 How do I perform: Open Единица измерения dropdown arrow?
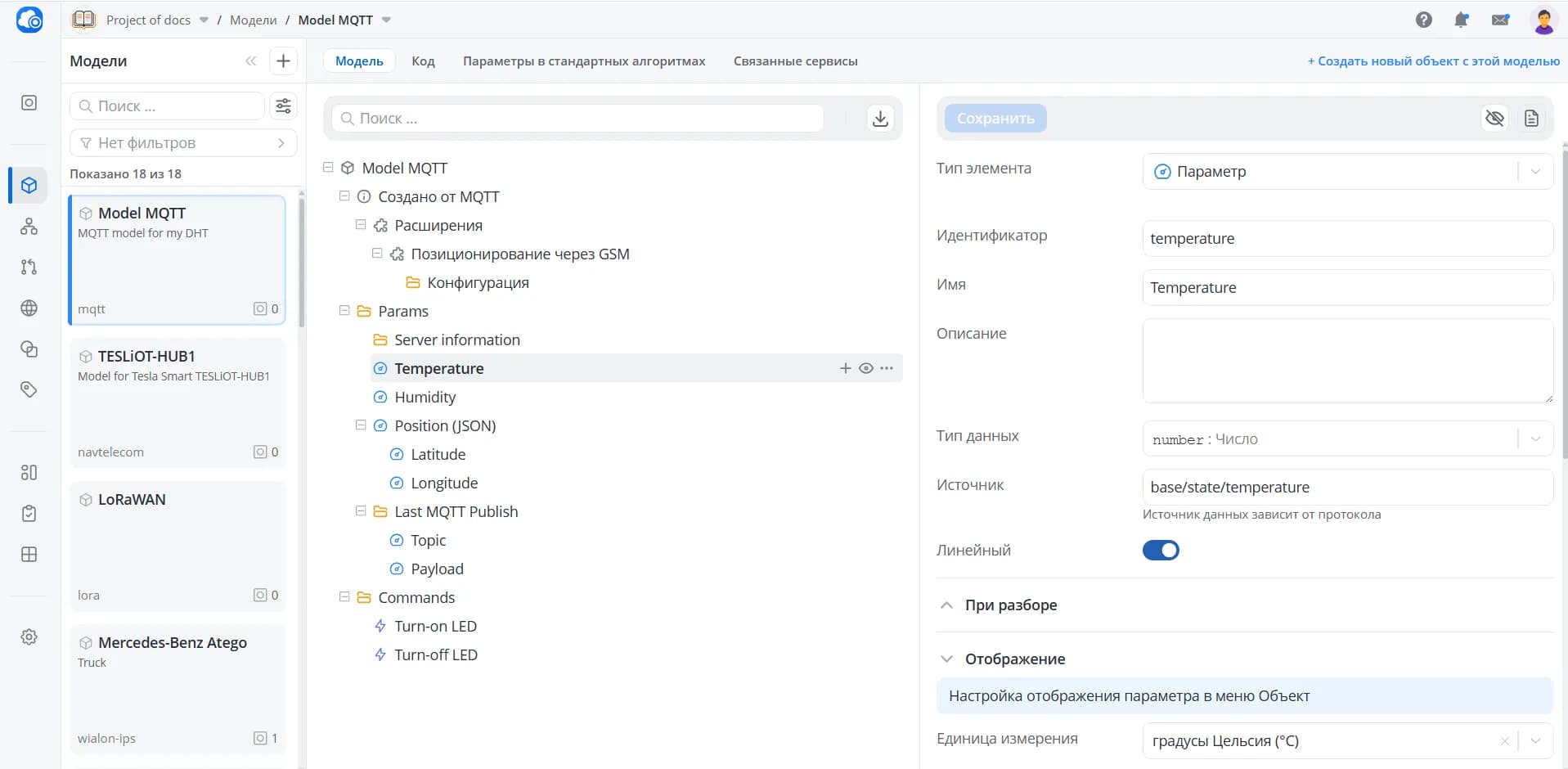point(1535,741)
